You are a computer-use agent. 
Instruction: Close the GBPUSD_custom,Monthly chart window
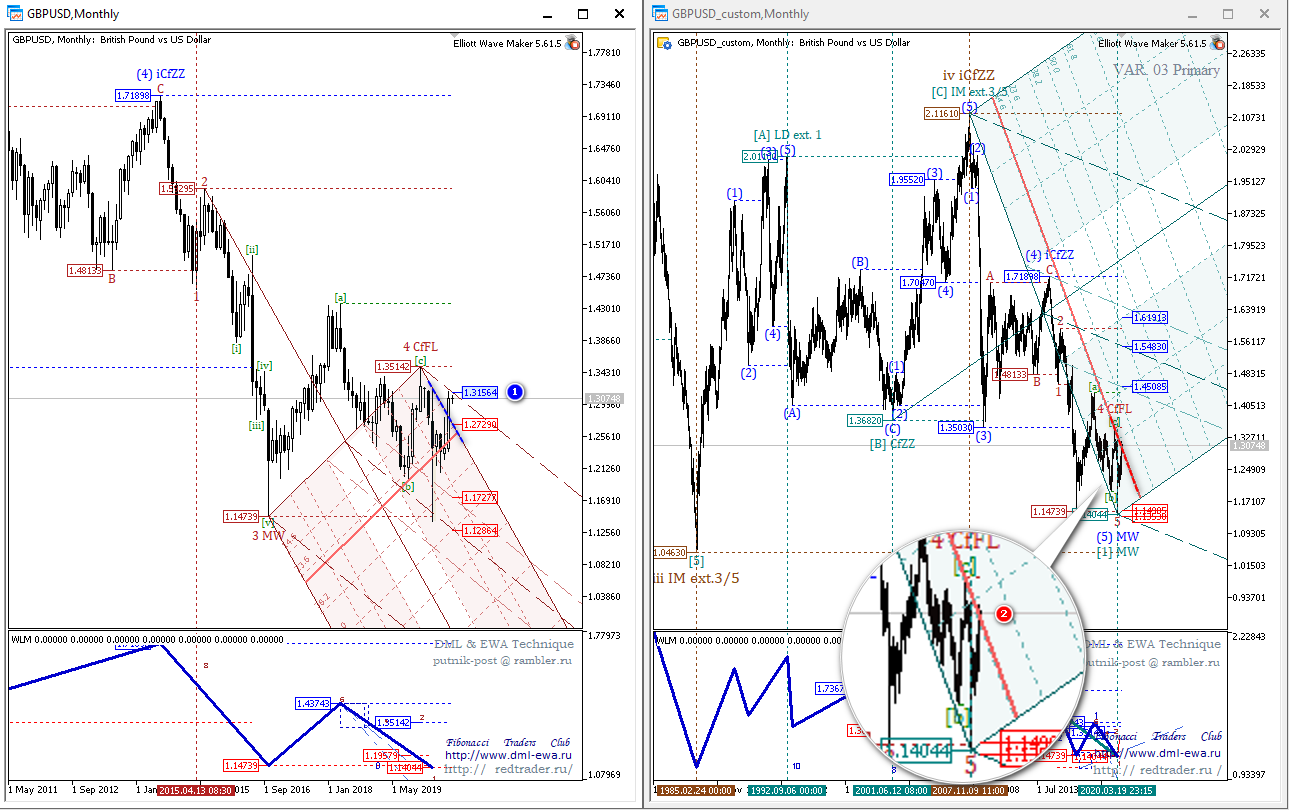coord(1266,14)
